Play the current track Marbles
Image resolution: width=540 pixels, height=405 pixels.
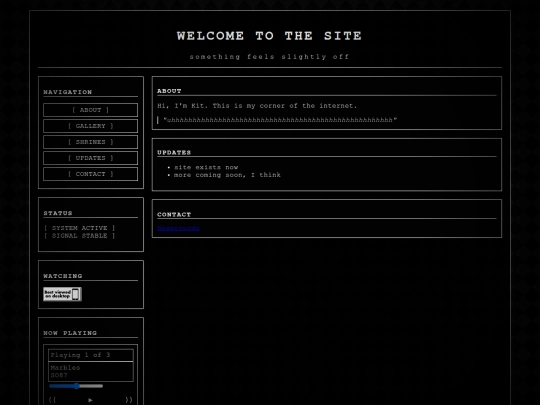point(90,400)
